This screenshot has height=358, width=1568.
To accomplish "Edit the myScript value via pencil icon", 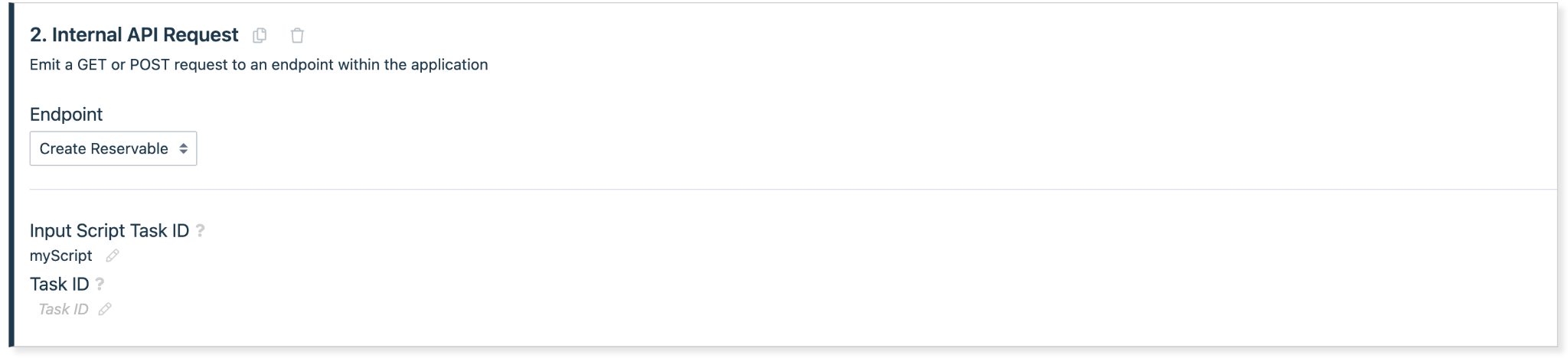I will [113, 255].
